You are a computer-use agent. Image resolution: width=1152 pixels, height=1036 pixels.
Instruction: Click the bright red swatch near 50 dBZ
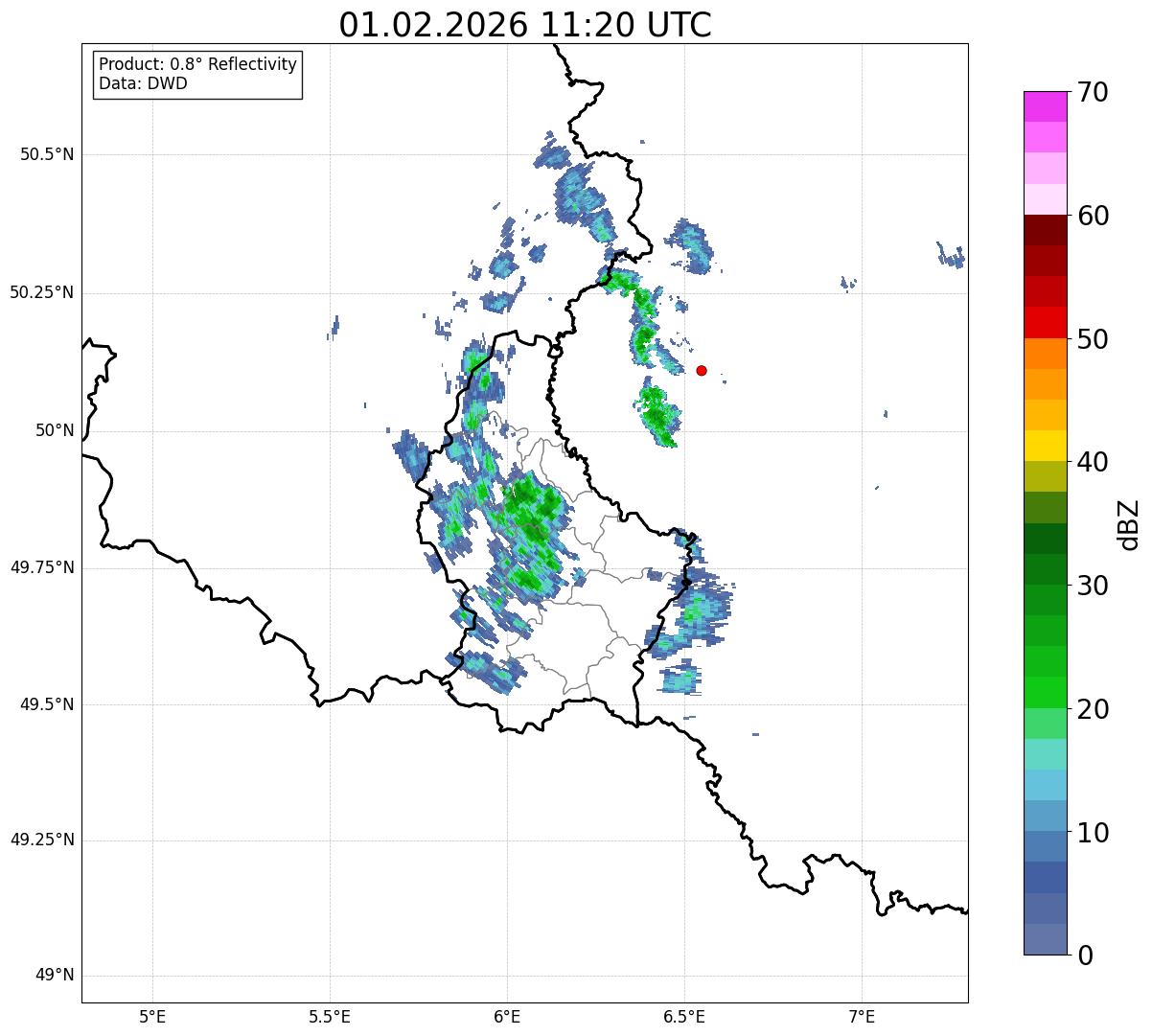click(x=1045, y=323)
